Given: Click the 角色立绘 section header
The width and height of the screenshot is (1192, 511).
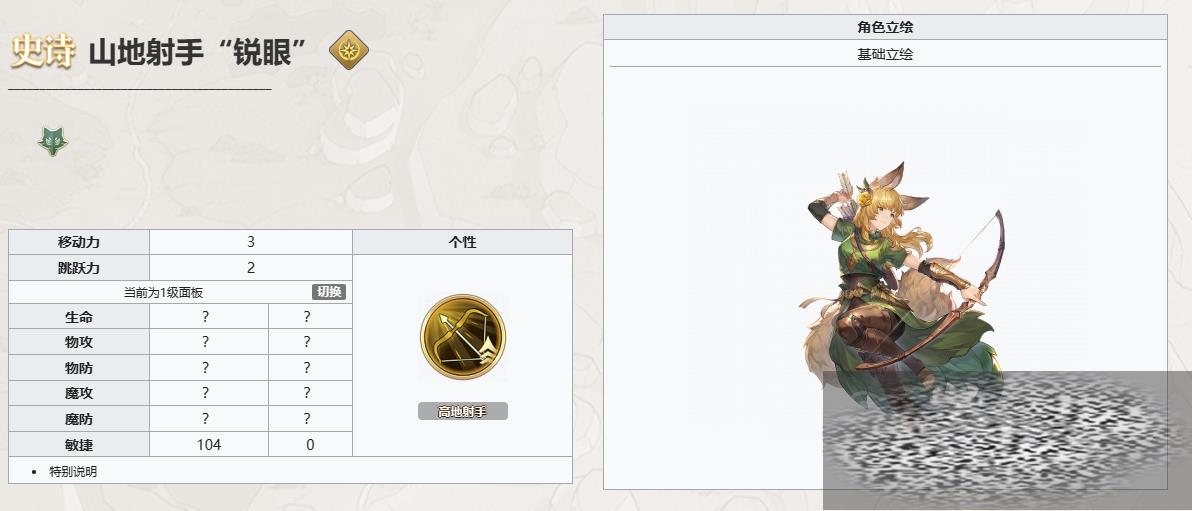Looking at the screenshot, I should point(885,27).
